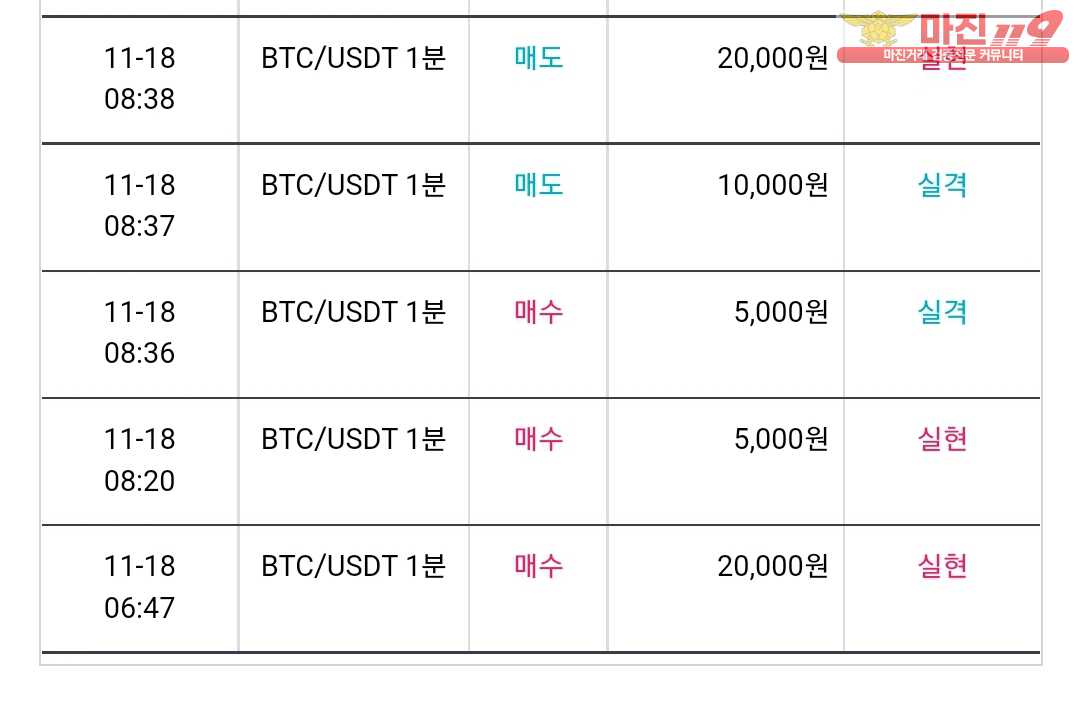Click 실격 result in the 08:36 row
Image resolution: width=1080 pixels, height=706 pixels.
coord(942,312)
